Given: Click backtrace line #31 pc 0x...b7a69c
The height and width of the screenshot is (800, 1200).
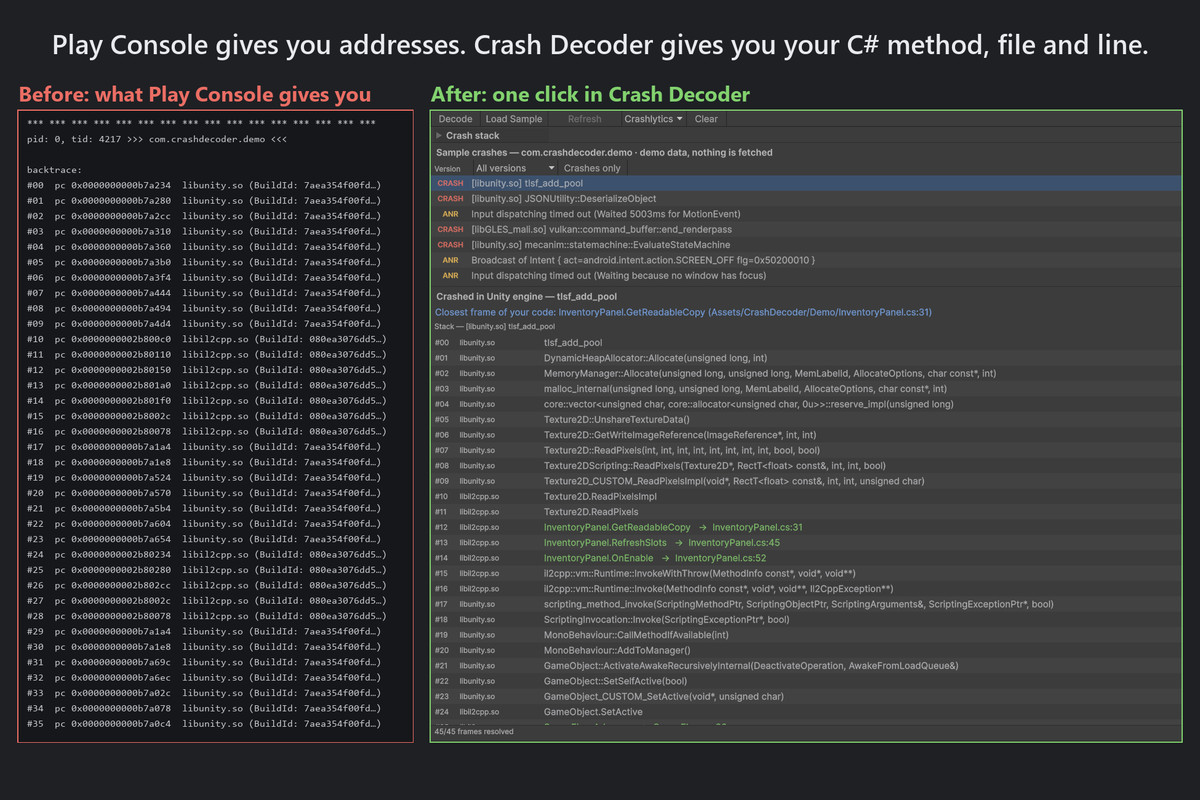Looking at the screenshot, I should [205, 662].
